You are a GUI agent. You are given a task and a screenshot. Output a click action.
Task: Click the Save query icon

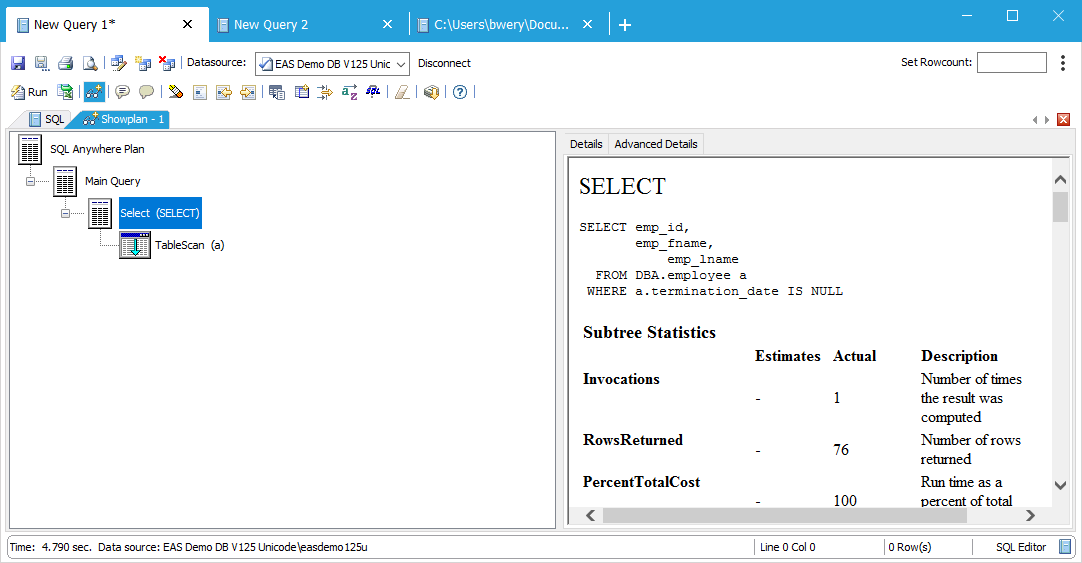18,63
